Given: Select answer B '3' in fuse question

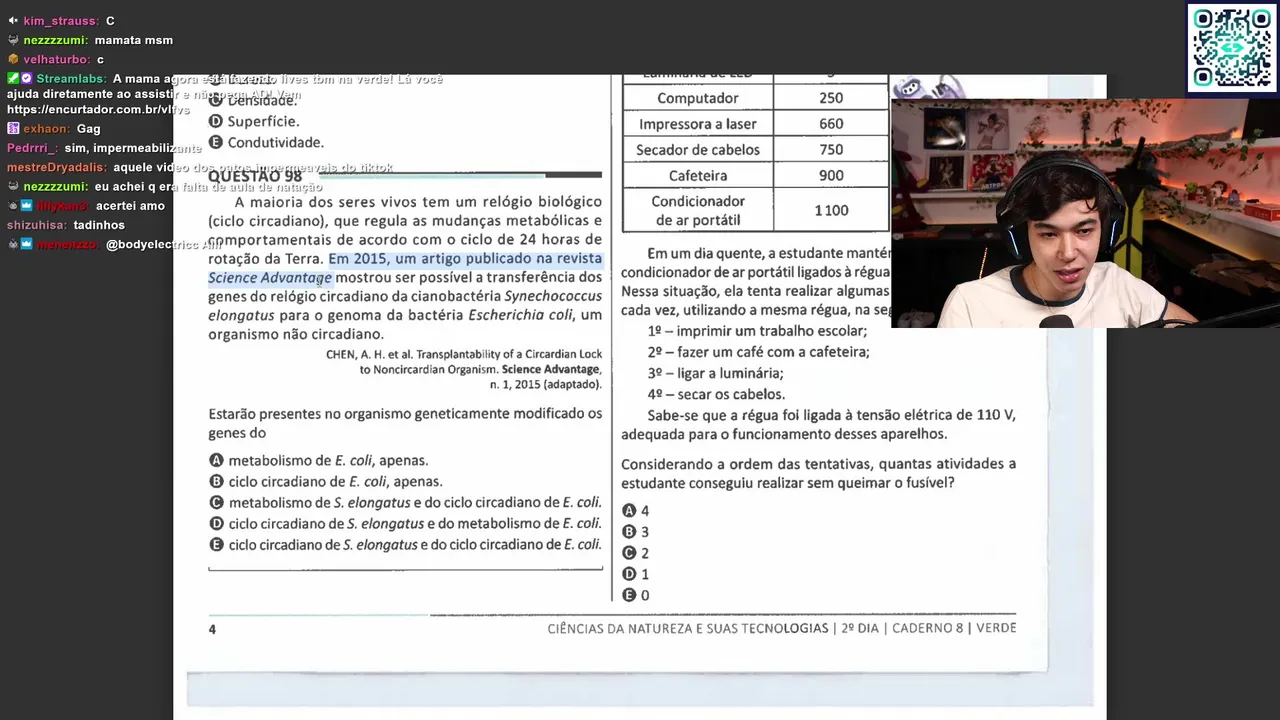Looking at the screenshot, I should [x=635, y=532].
